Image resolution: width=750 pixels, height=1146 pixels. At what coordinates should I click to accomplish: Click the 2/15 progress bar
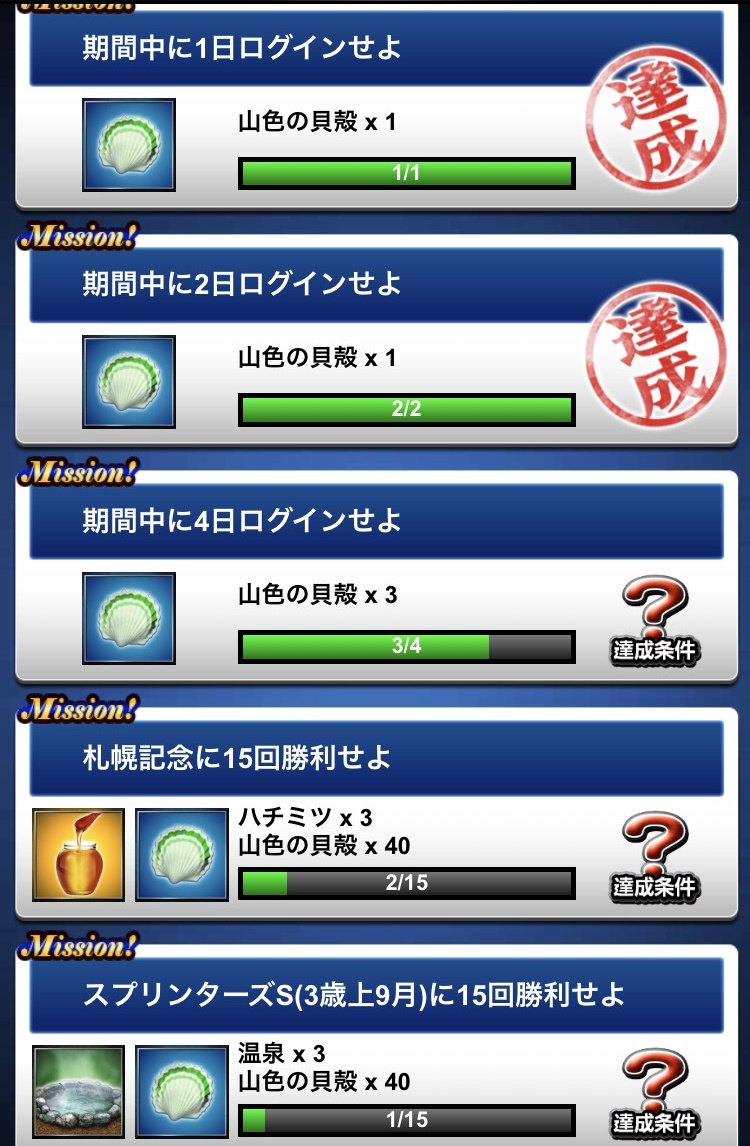pos(406,884)
